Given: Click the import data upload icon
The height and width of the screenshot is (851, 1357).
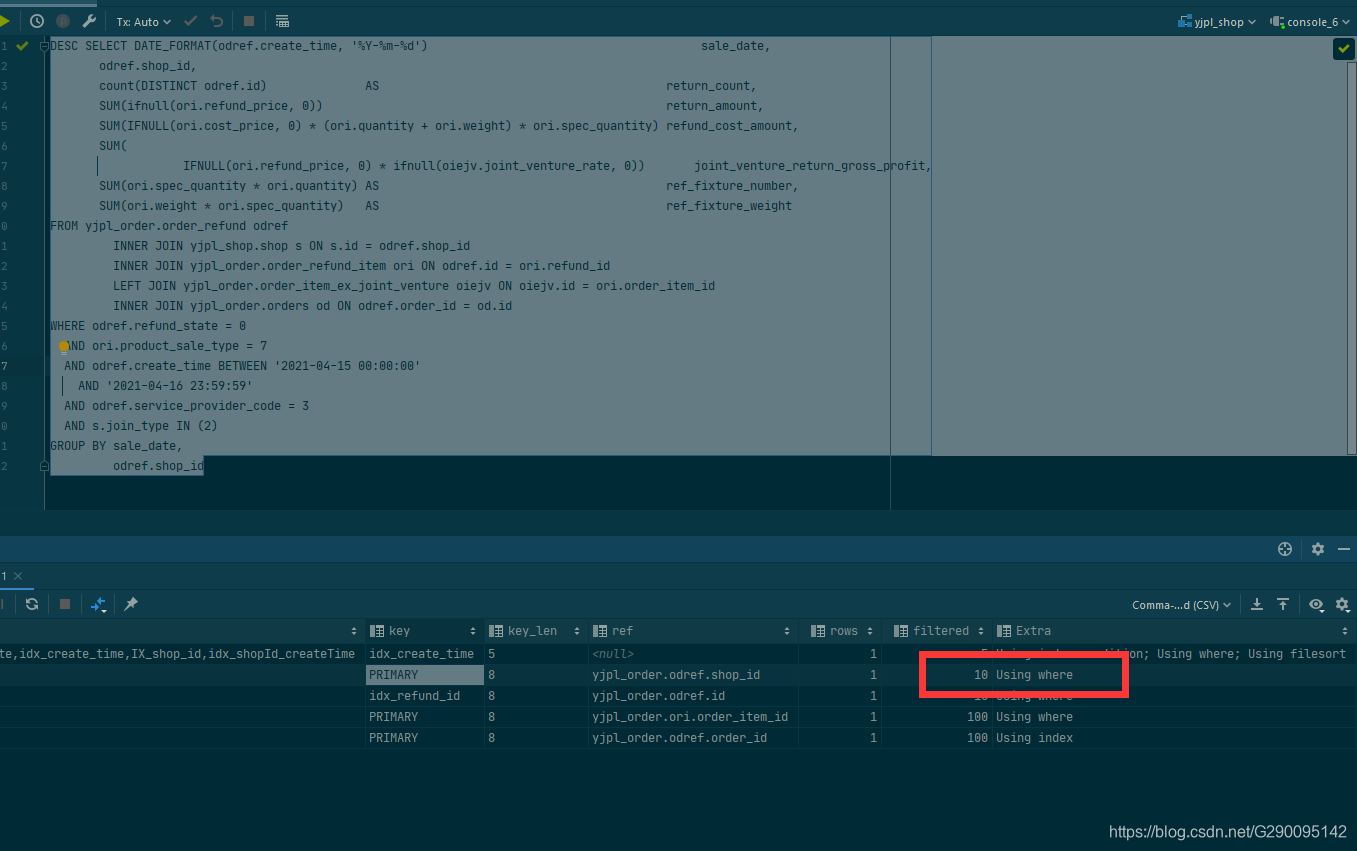Looking at the screenshot, I should tap(1283, 604).
